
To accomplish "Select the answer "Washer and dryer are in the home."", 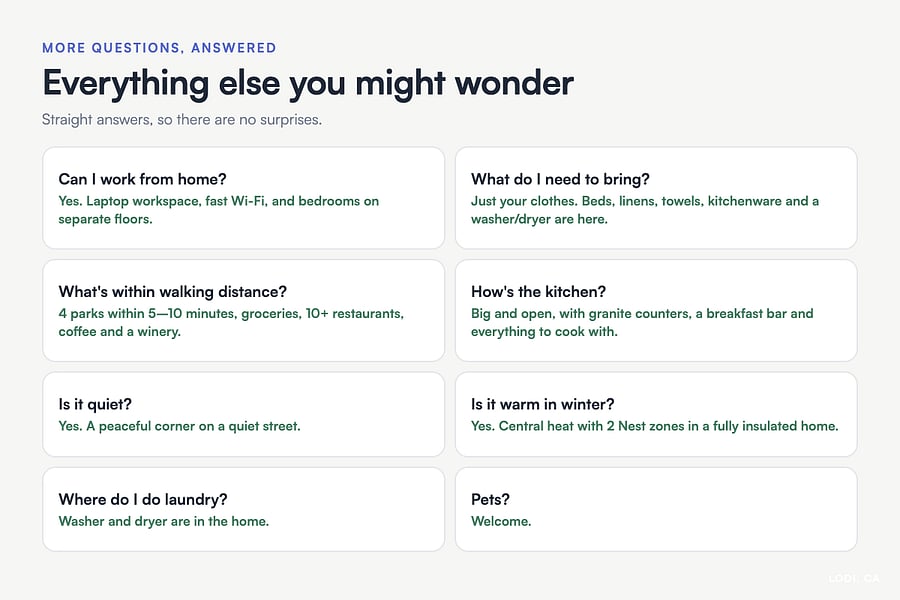I will point(164,521).
